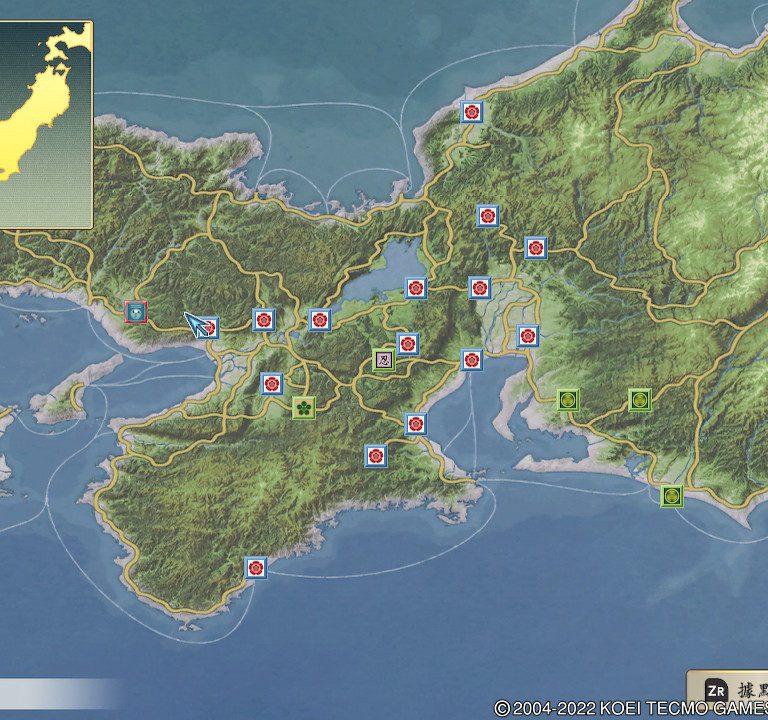Select the red crest castle under the arrow cursor
The image size is (768, 720).
[x=208, y=327]
